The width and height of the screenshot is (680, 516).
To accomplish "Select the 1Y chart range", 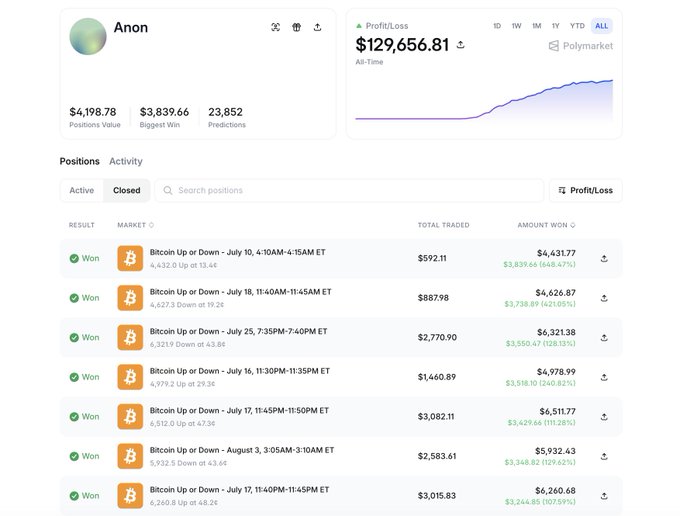I will pyautogui.click(x=556, y=26).
